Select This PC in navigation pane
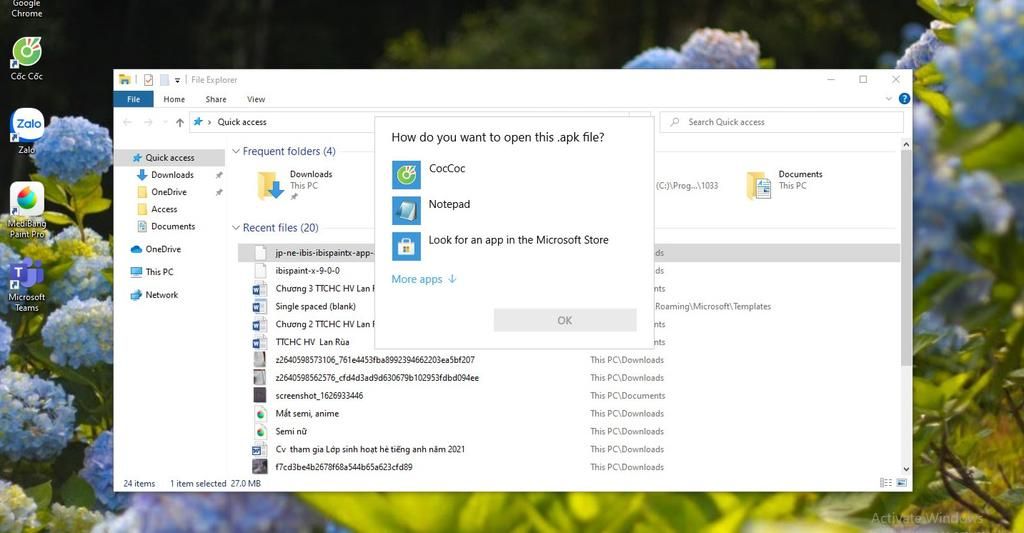This screenshot has width=1024, height=533. tap(159, 272)
